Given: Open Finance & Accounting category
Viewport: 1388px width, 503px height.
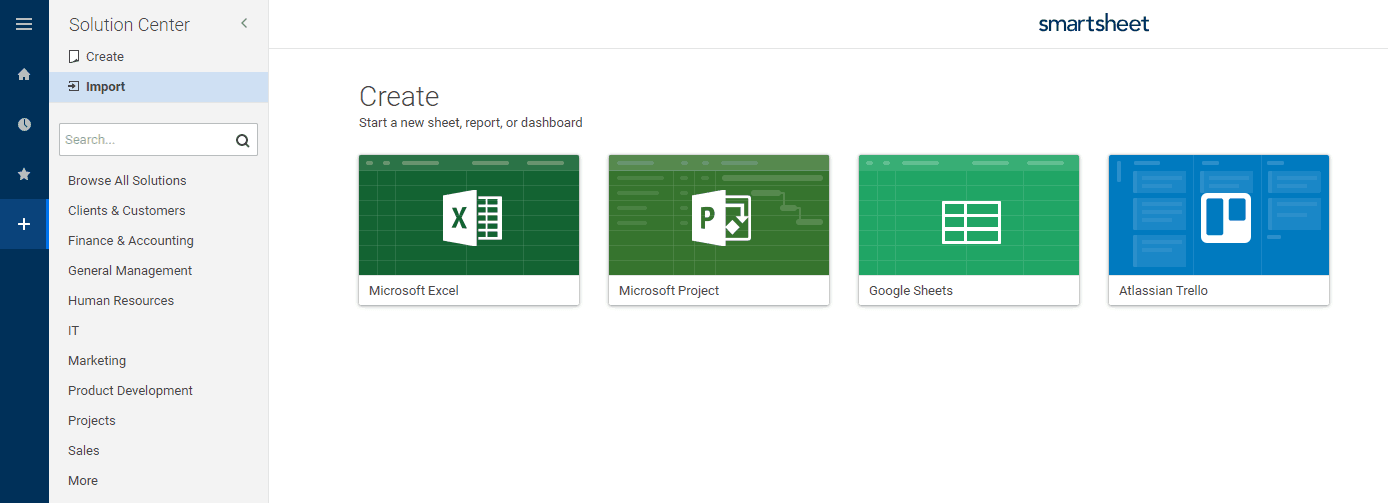Looking at the screenshot, I should pyautogui.click(x=131, y=241).
